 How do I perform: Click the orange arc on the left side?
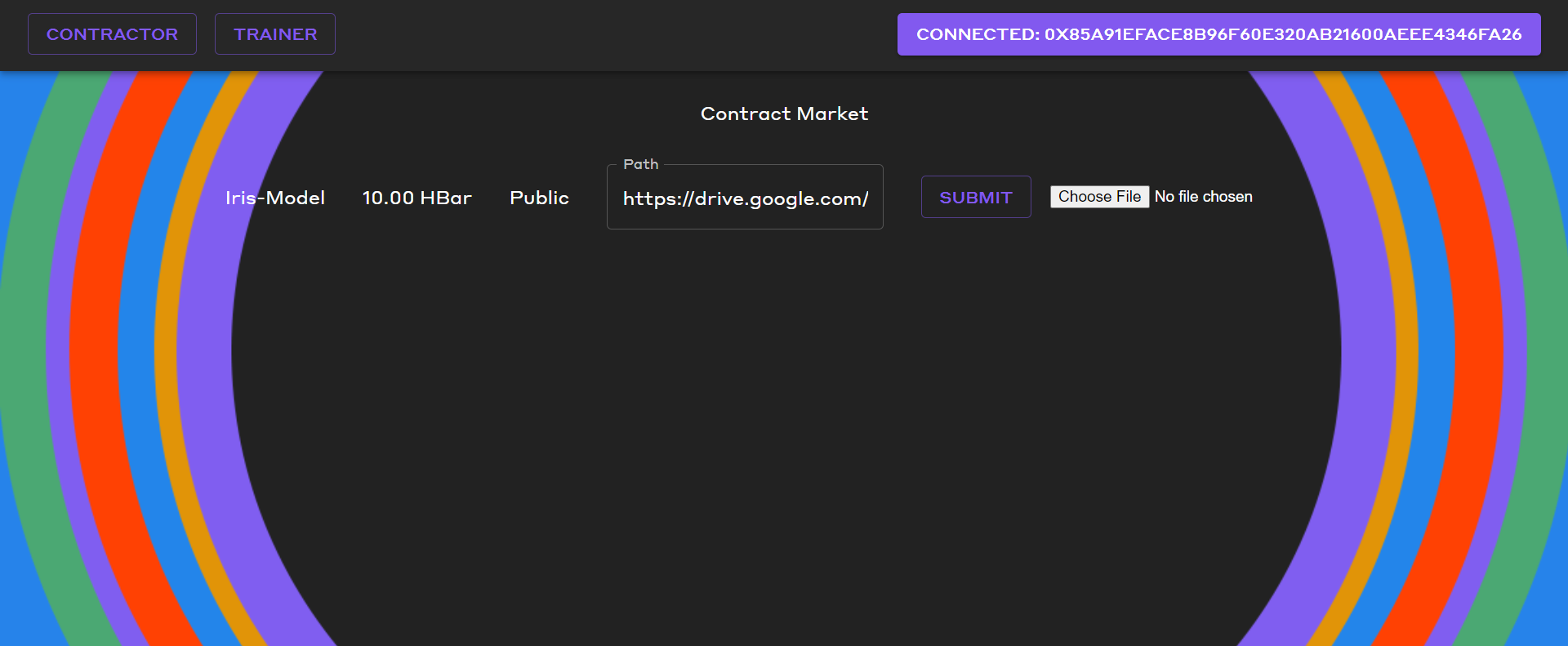pyautogui.click(x=166, y=351)
